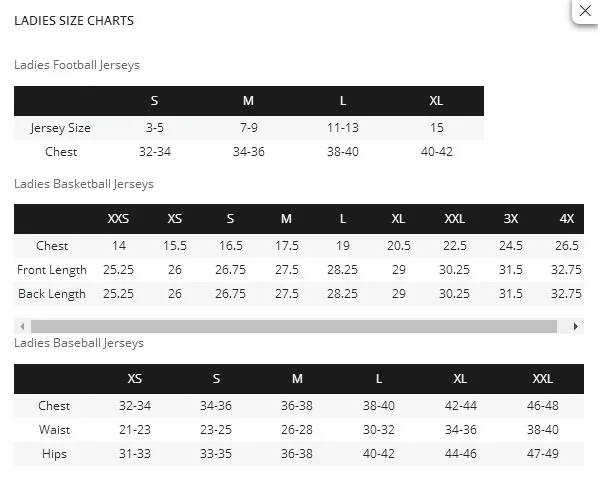Select the XL column header in football table

pos(436,101)
